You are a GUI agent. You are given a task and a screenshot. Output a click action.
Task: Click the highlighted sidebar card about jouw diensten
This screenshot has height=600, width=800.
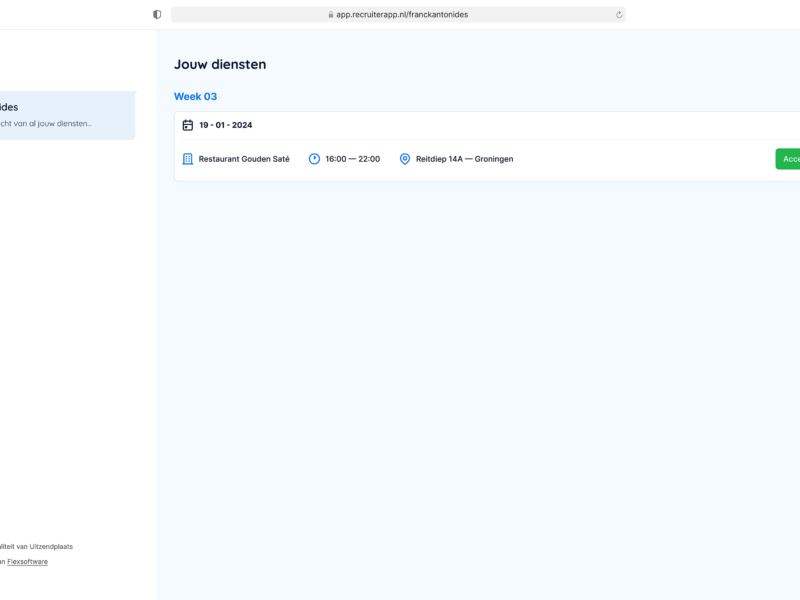[x=60, y=114]
